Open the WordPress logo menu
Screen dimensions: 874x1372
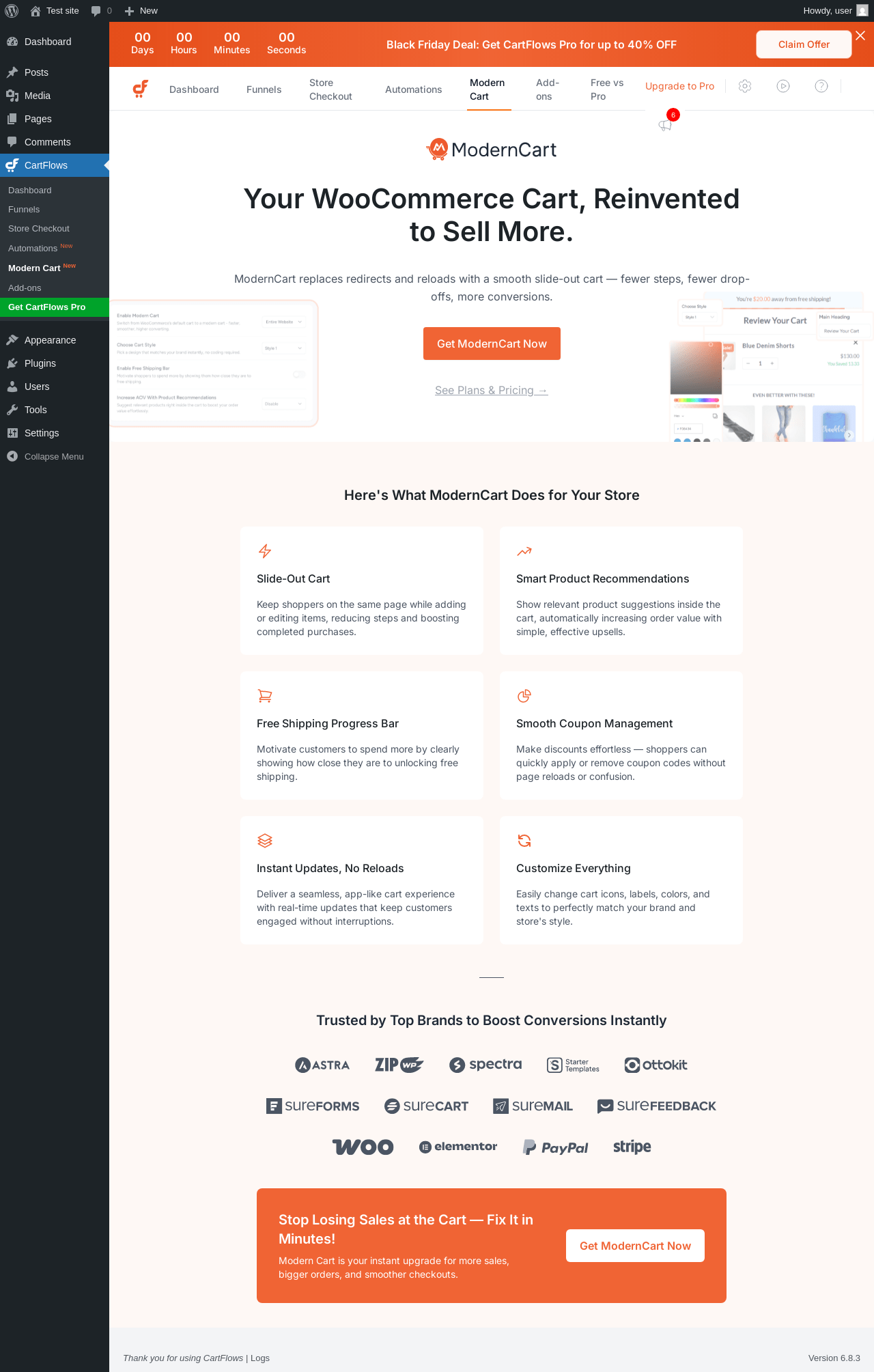click(12, 11)
